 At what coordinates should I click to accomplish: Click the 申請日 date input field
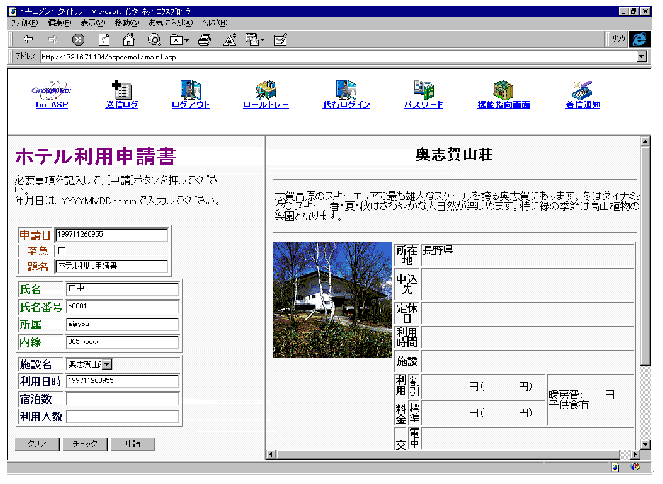pyautogui.click(x=111, y=235)
